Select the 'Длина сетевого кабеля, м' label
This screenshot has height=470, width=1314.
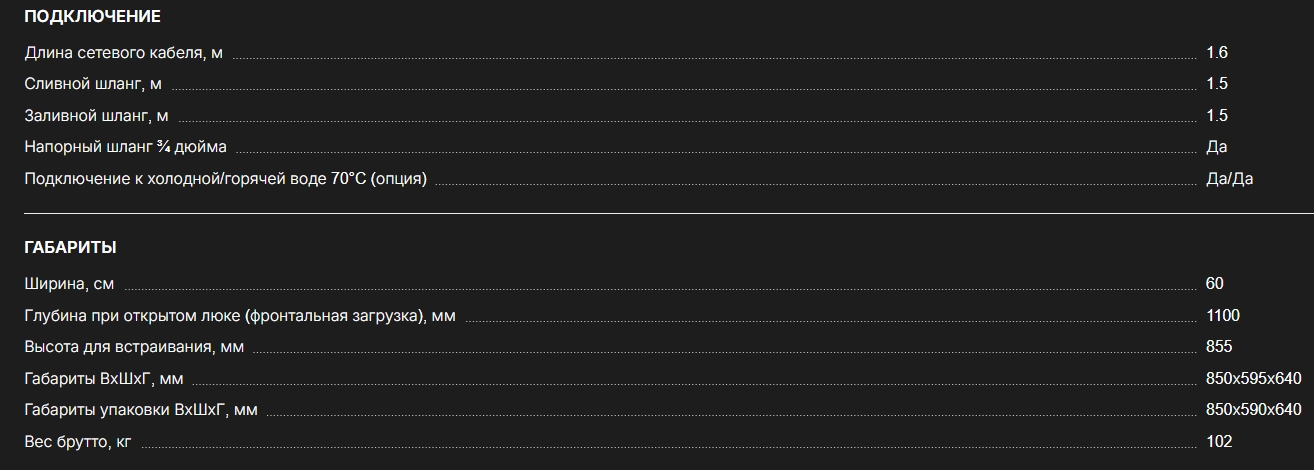[x=123, y=52]
